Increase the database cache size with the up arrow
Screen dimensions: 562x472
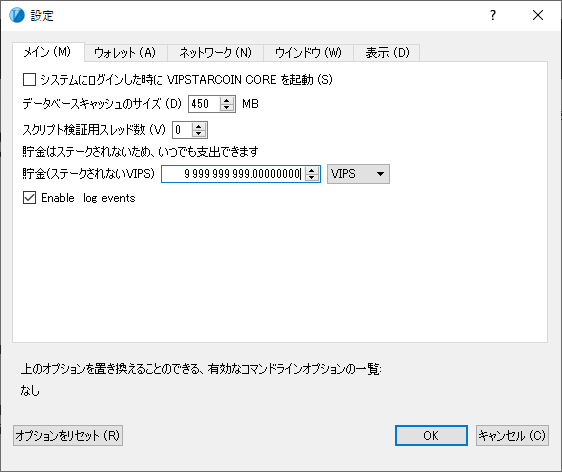pyautogui.click(x=227, y=101)
